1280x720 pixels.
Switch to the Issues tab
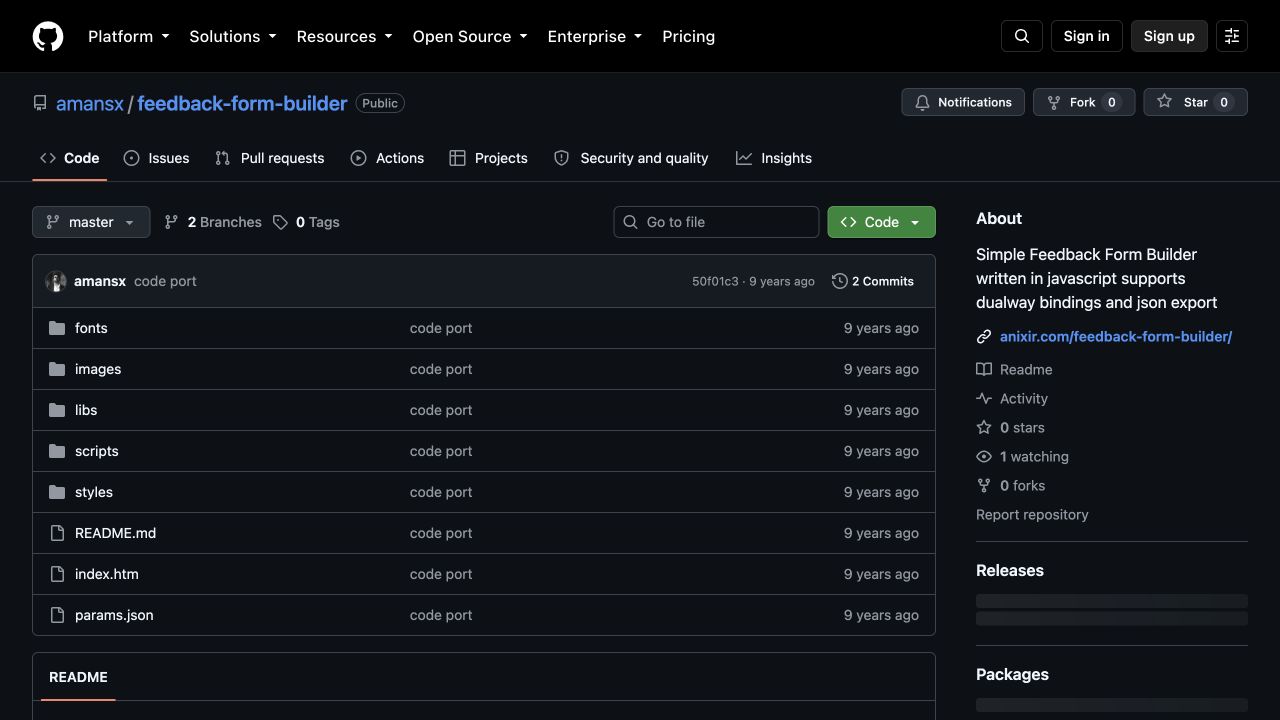[156, 158]
